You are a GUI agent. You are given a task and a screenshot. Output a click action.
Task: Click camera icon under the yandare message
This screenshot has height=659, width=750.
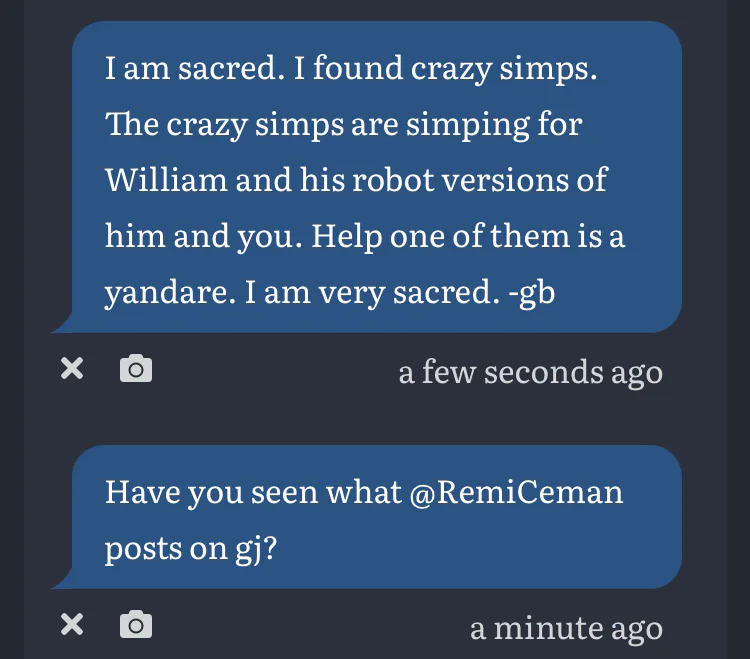(x=135, y=369)
